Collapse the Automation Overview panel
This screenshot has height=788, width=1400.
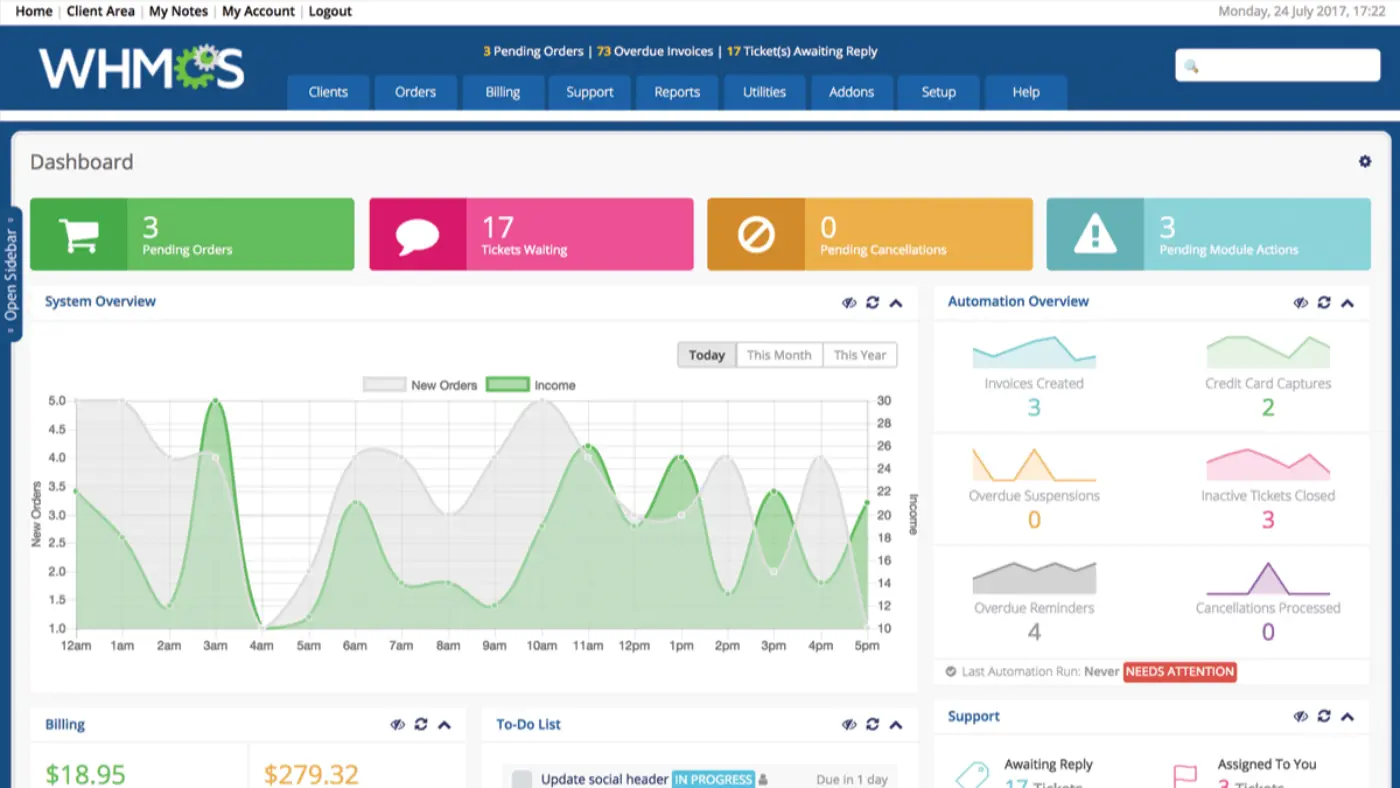1348,302
